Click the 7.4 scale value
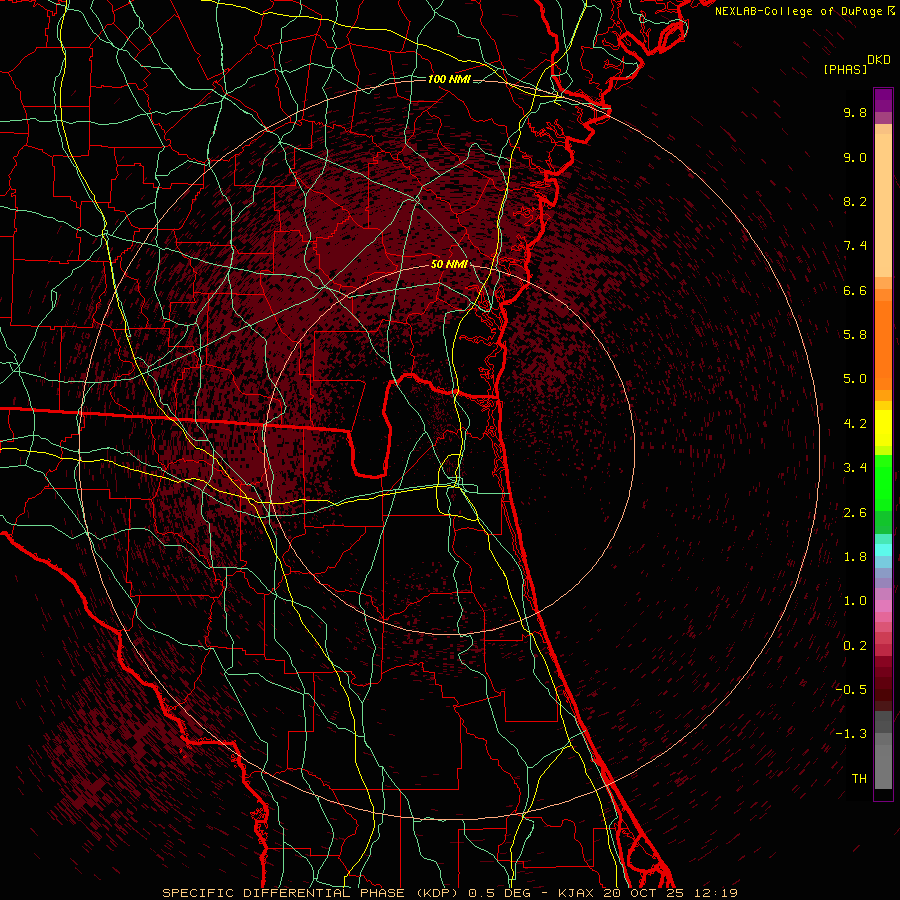The width and height of the screenshot is (900, 900). pyautogui.click(x=855, y=246)
